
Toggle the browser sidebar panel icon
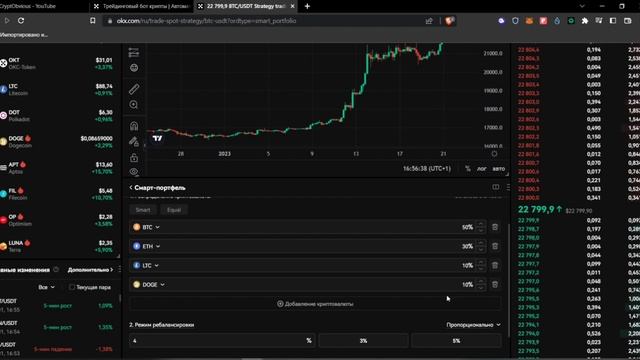pyautogui.click(x=613, y=21)
